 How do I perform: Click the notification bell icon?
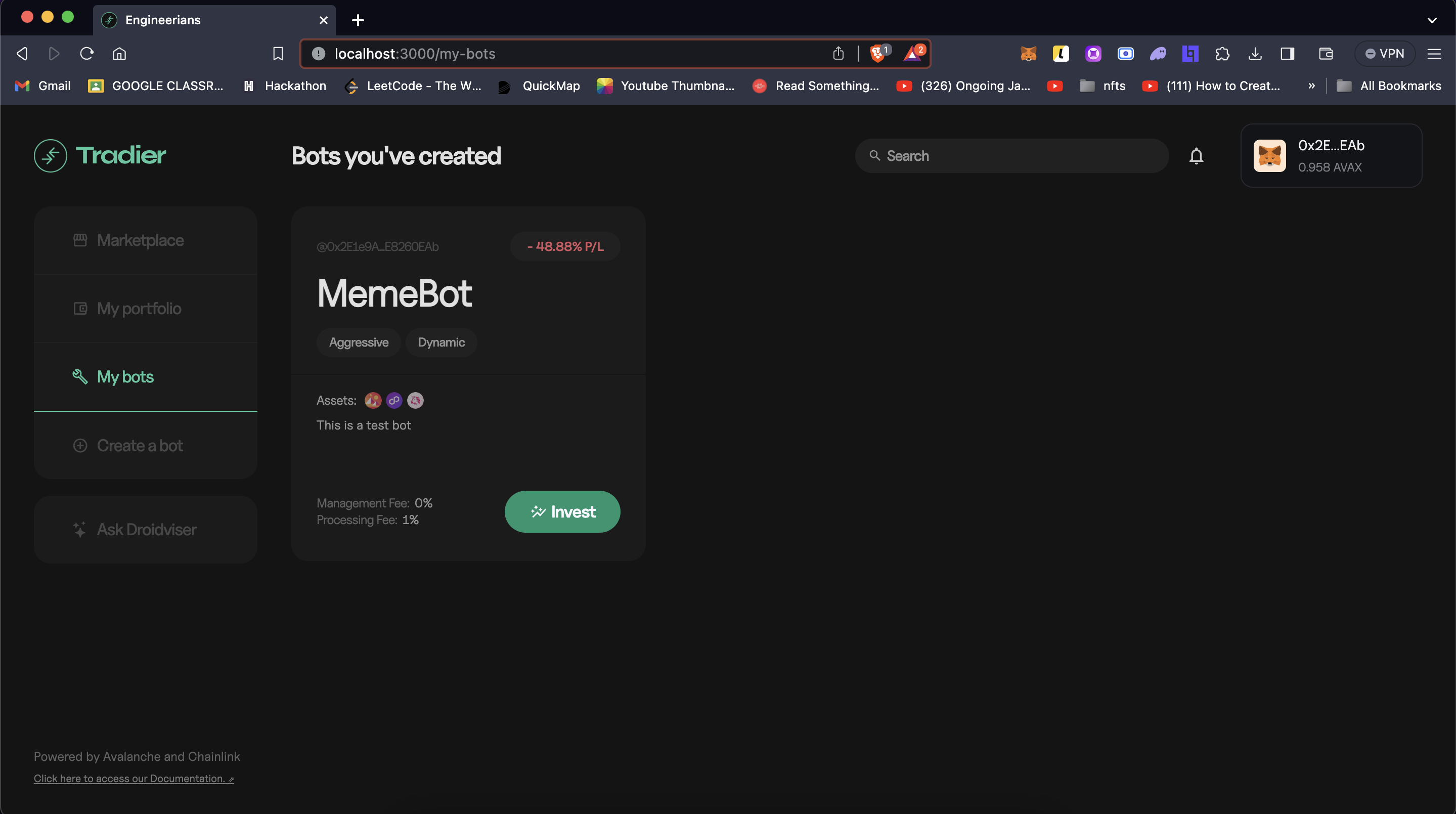click(1196, 155)
